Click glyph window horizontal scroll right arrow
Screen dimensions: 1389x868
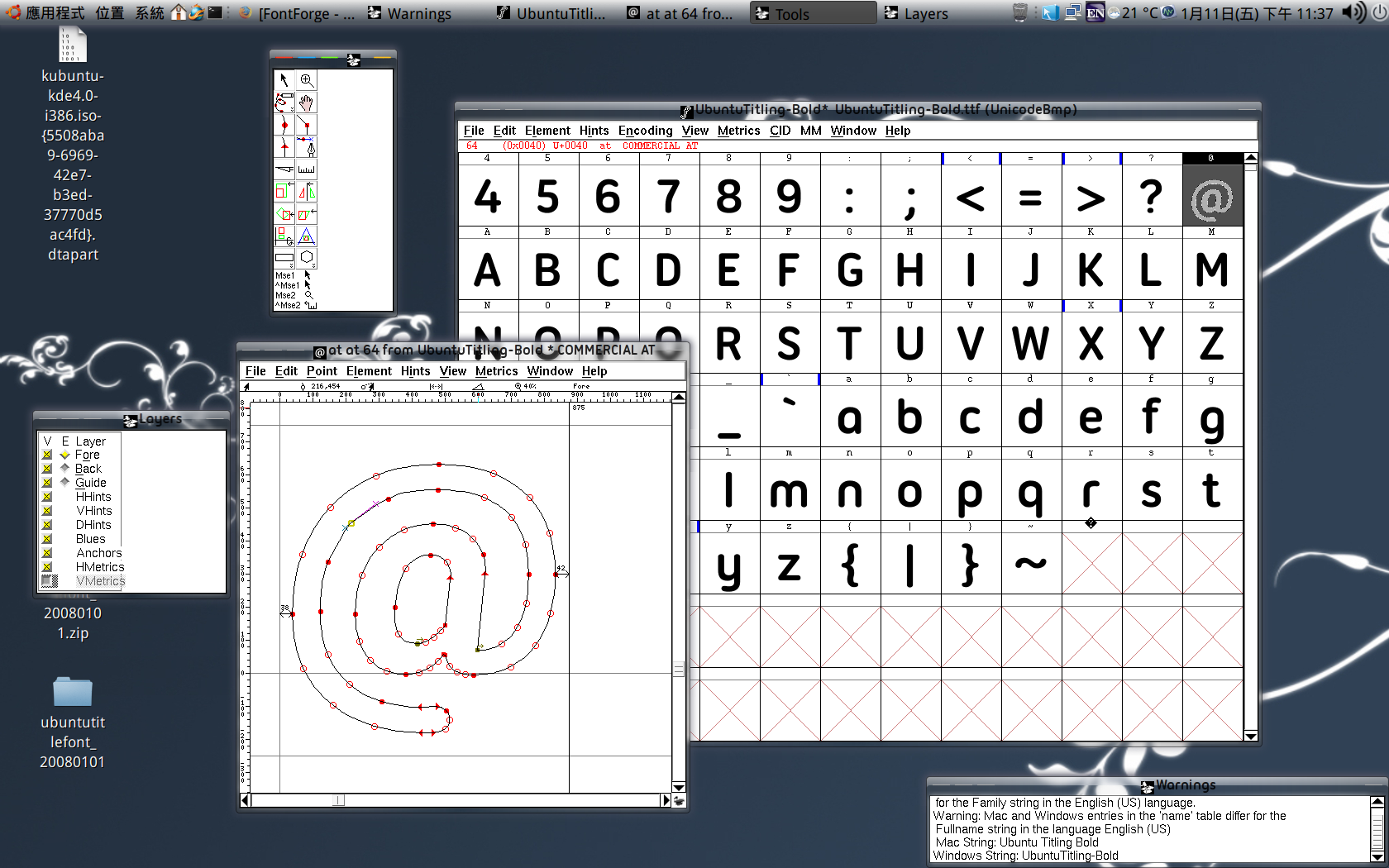point(666,800)
